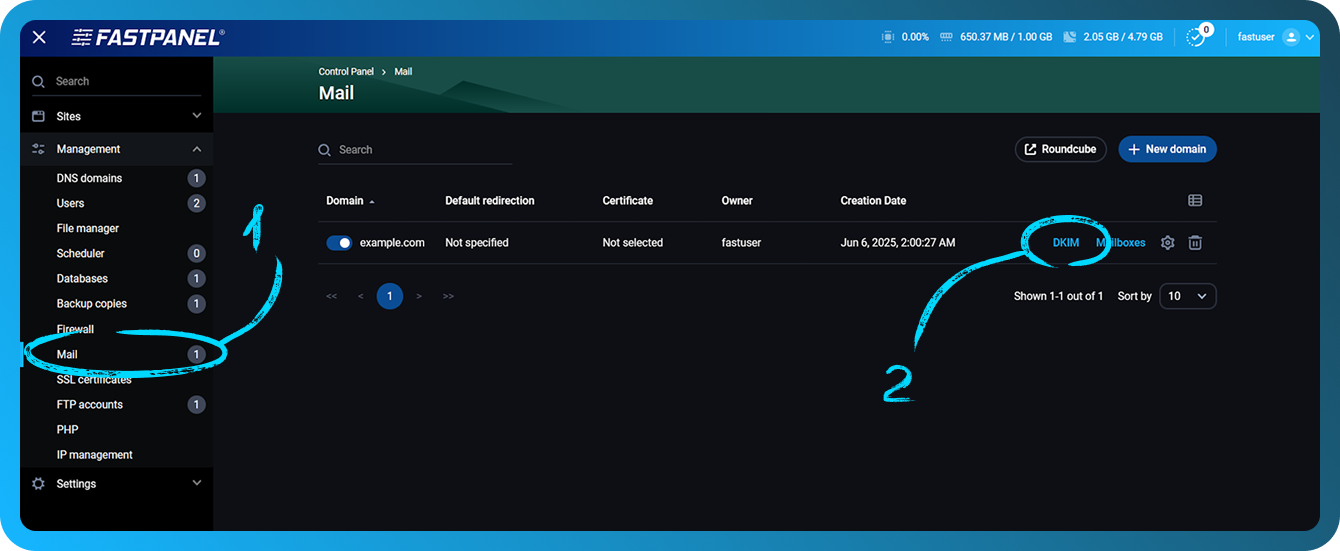1340x551 pixels.
Task: Click the mail domain Search field
Action: pyautogui.click(x=420, y=150)
